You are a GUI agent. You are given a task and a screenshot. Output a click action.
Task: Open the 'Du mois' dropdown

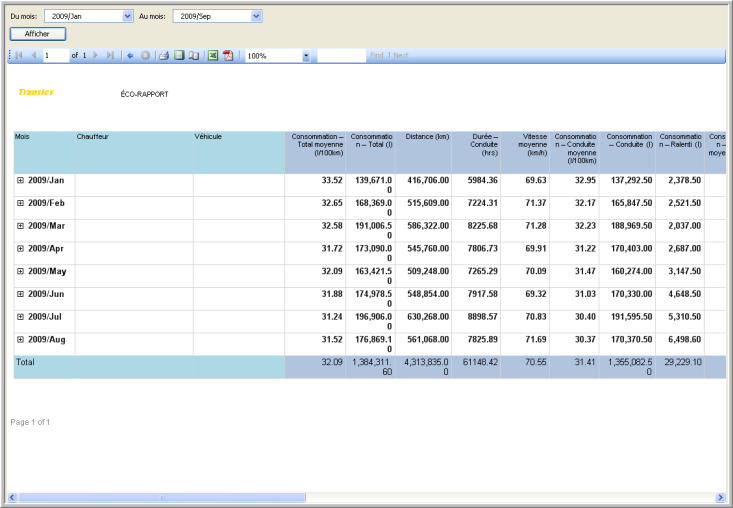pyautogui.click(x=127, y=16)
